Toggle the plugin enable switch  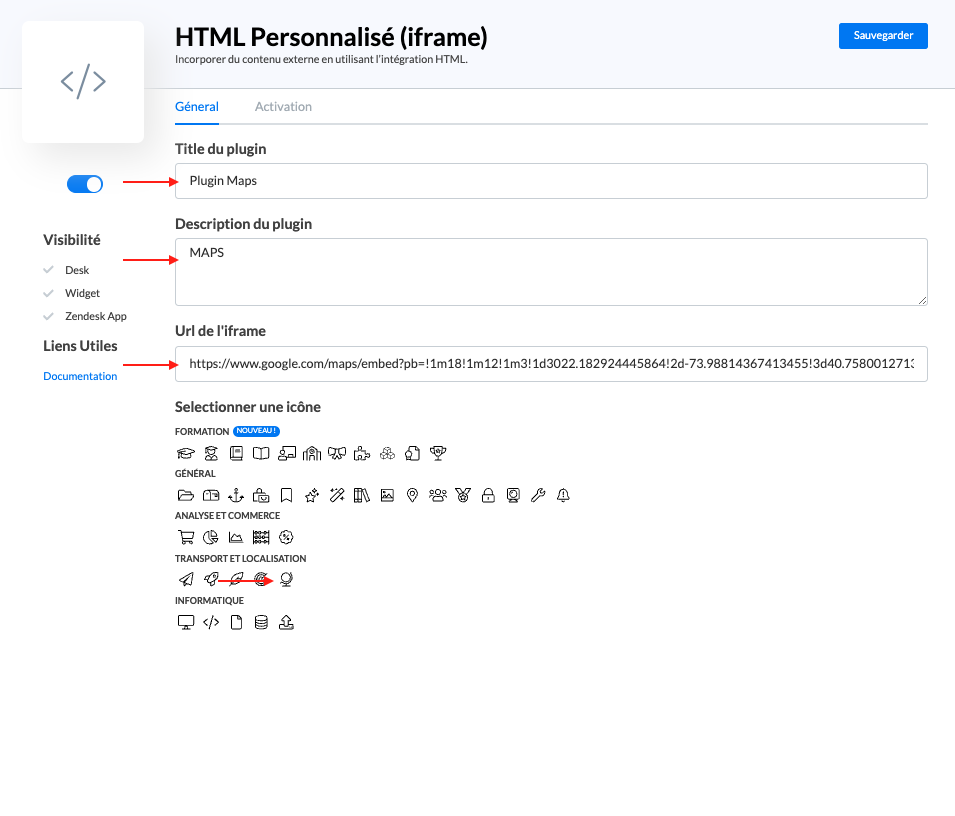click(x=85, y=184)
